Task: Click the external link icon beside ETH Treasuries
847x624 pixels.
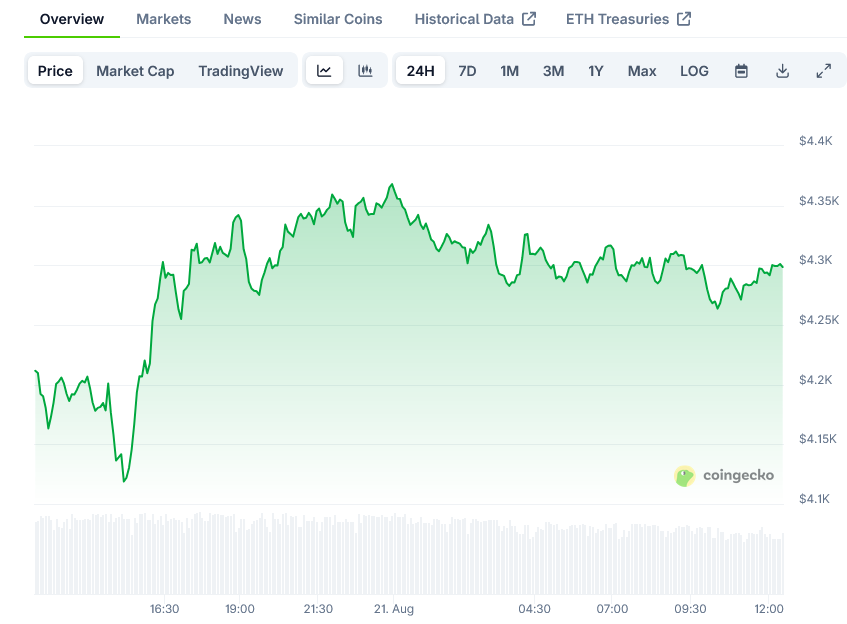Action: (684, 19)
